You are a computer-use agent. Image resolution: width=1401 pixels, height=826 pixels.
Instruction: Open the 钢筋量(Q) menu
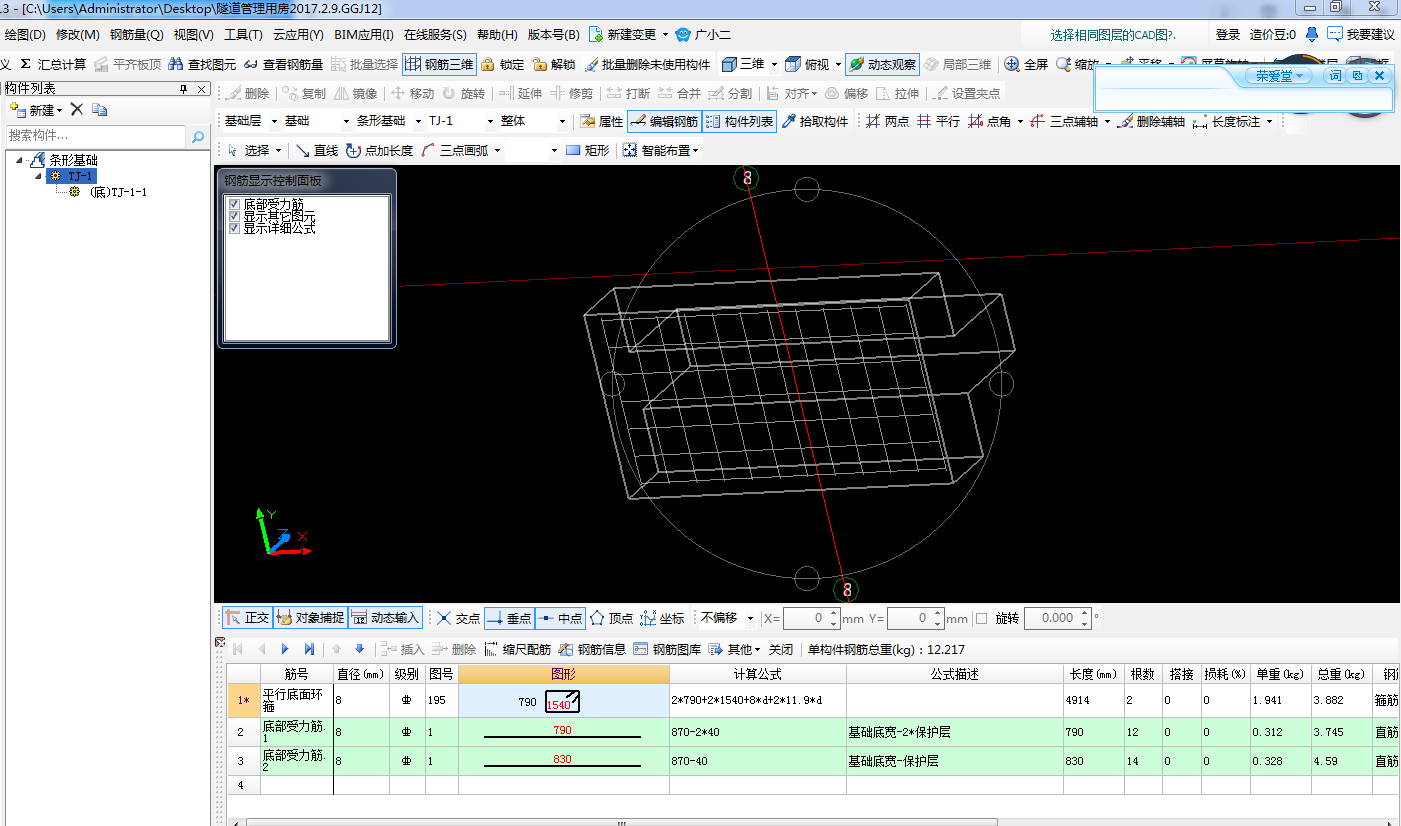point(136,34)
